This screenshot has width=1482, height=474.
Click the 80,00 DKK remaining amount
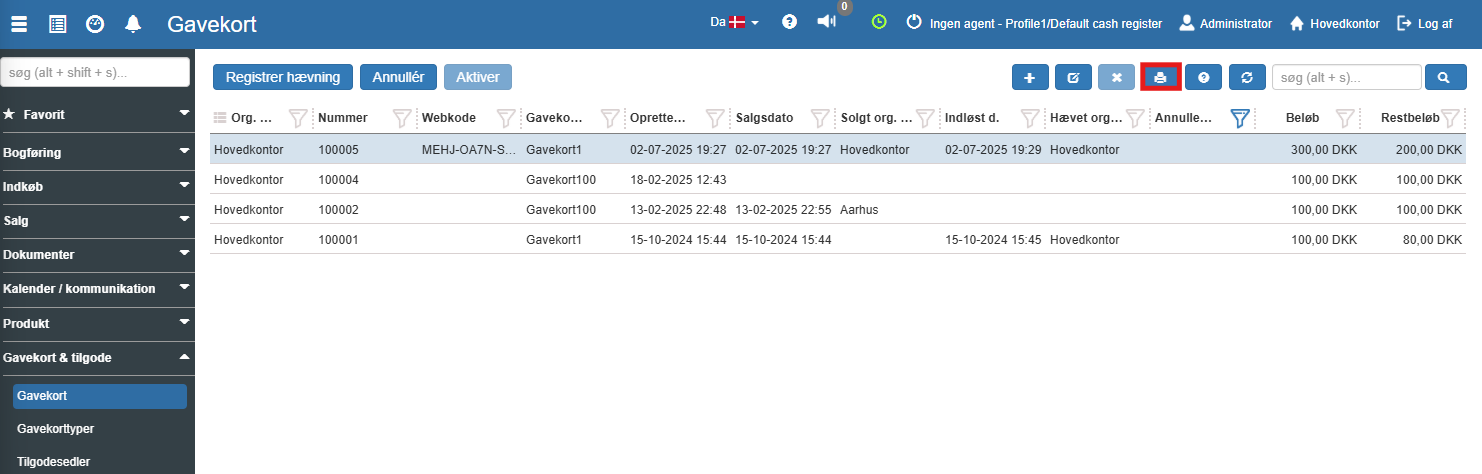tap(1432, 240)
